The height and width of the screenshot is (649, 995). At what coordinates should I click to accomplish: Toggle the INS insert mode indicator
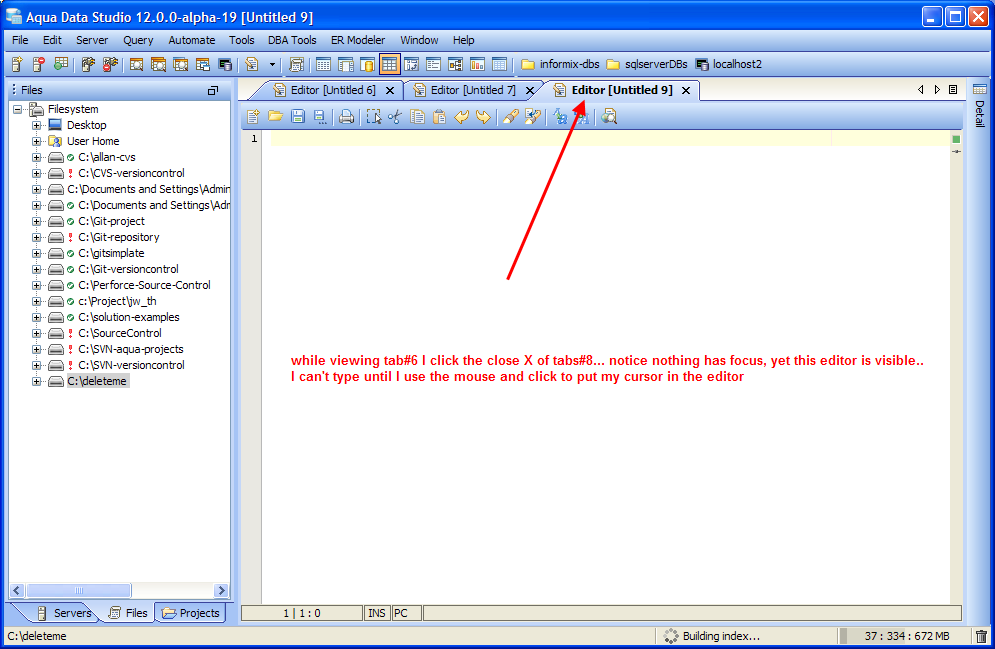click(377, 613)
